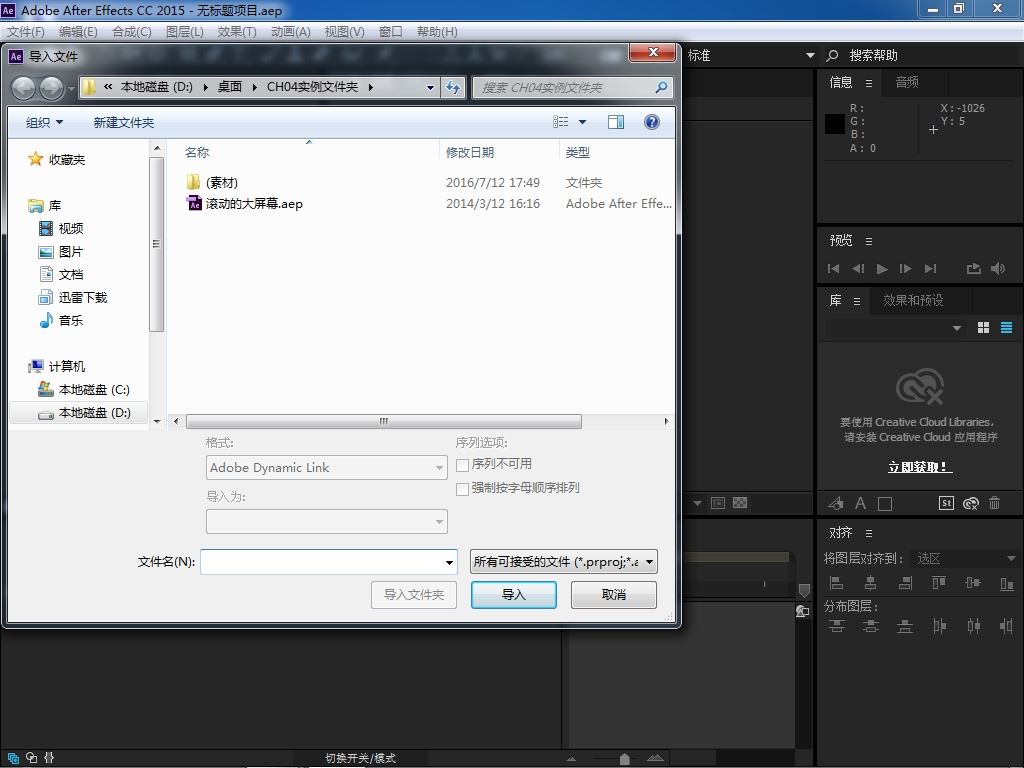Expand the 文件名 history dropdown arrow

449,562
